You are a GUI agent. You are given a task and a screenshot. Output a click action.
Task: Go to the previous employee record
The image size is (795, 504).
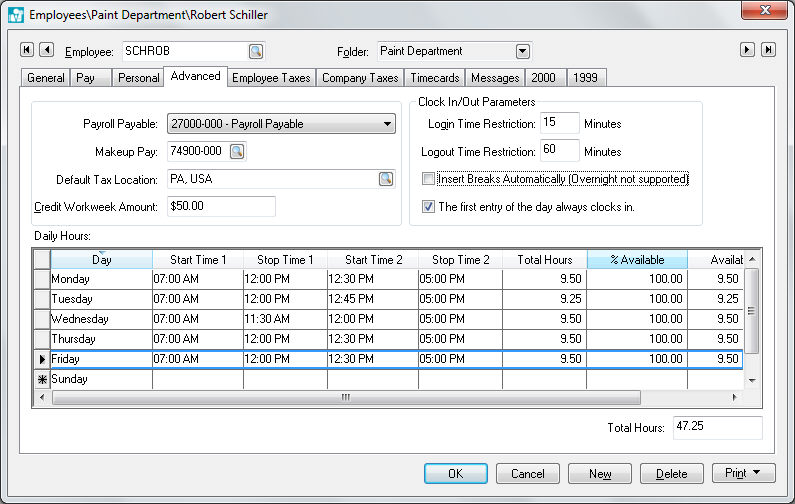pyautogui.click(x=46, y=50)
